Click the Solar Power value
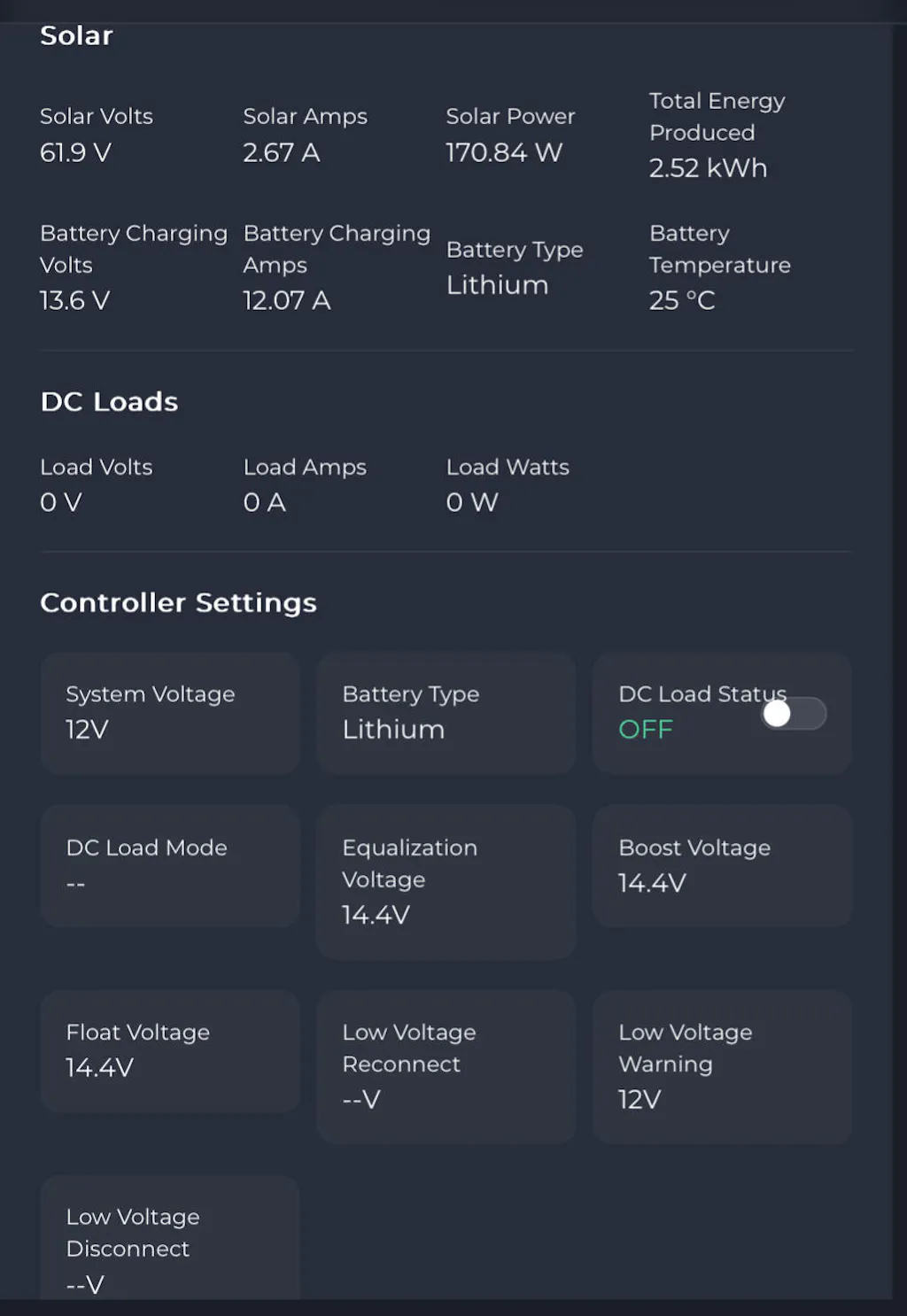This screenshot has height=1316, width=907. [x=504, y=152]
